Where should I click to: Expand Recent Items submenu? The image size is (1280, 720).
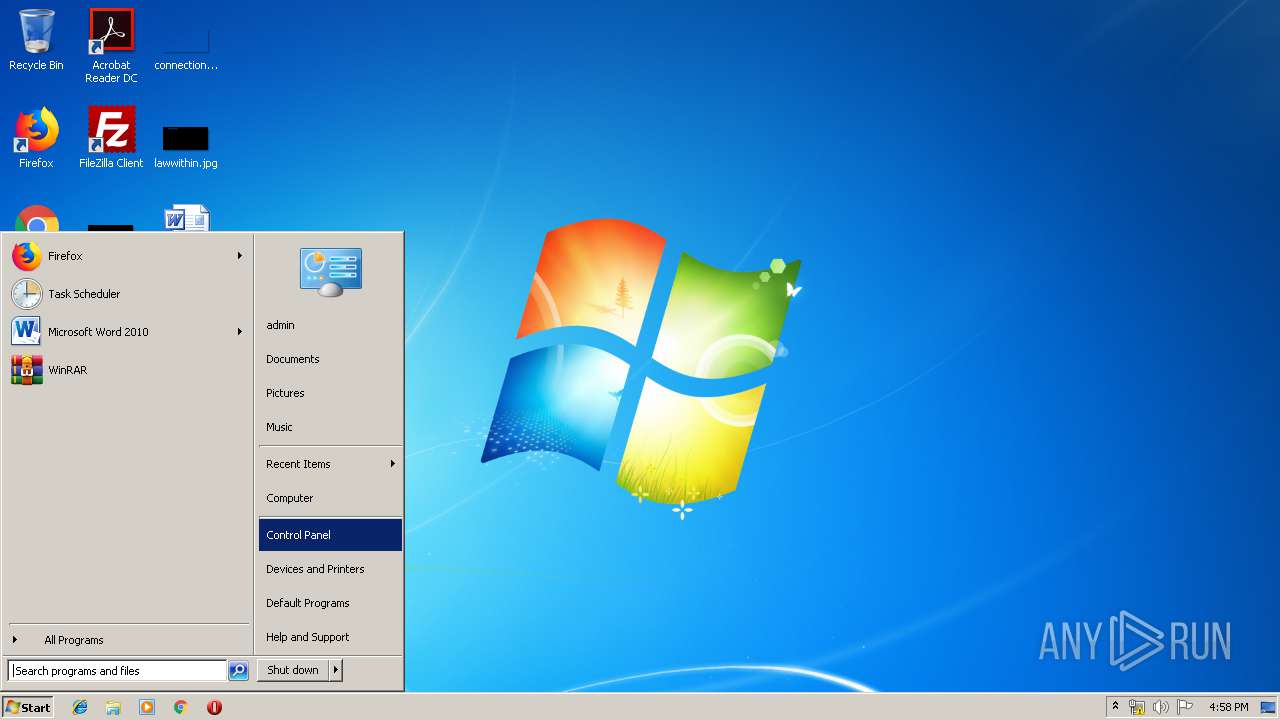click(x=330, y=464)
